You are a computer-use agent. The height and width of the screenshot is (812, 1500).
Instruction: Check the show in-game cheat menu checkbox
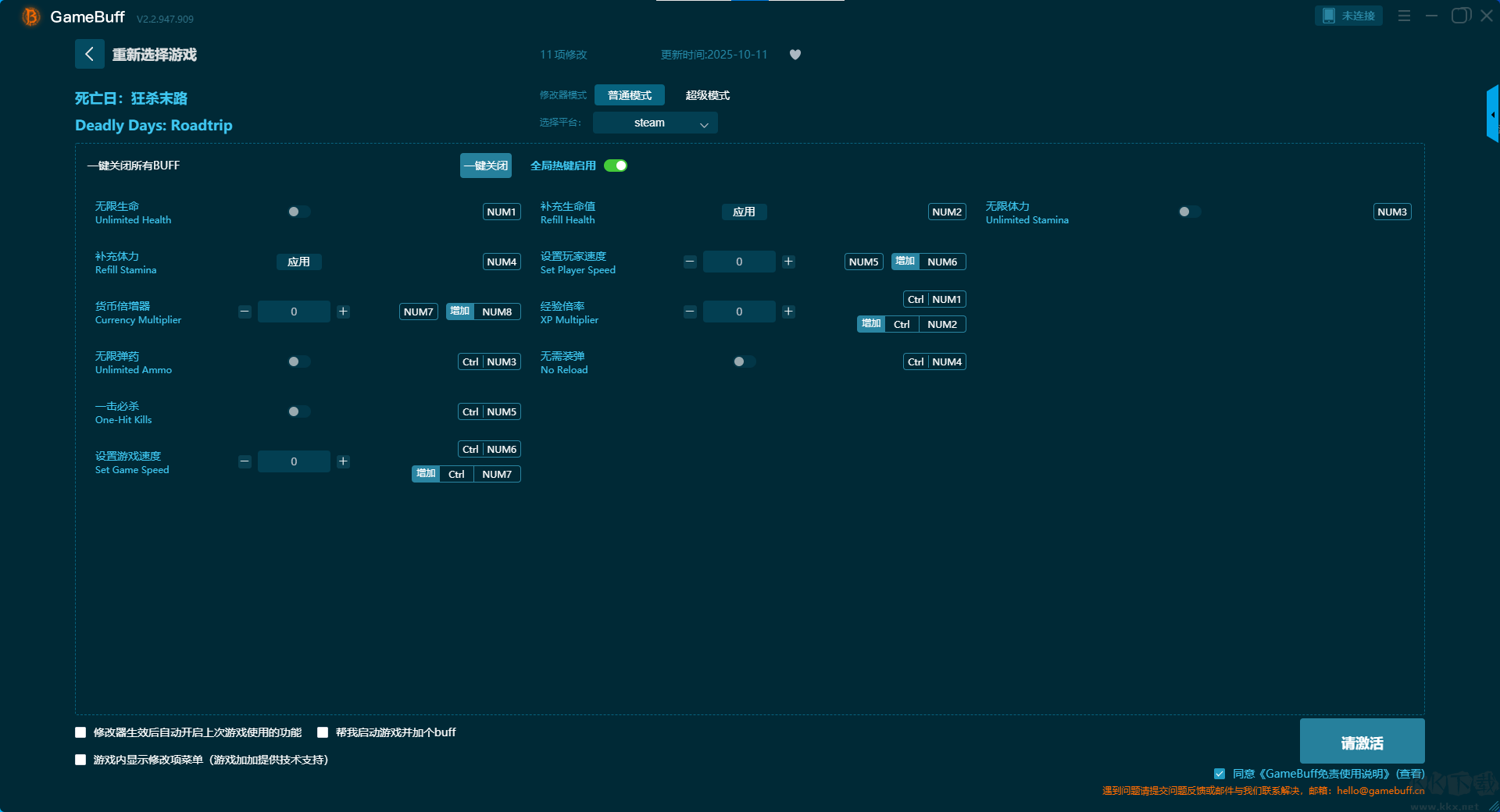(x=80, y=760)
